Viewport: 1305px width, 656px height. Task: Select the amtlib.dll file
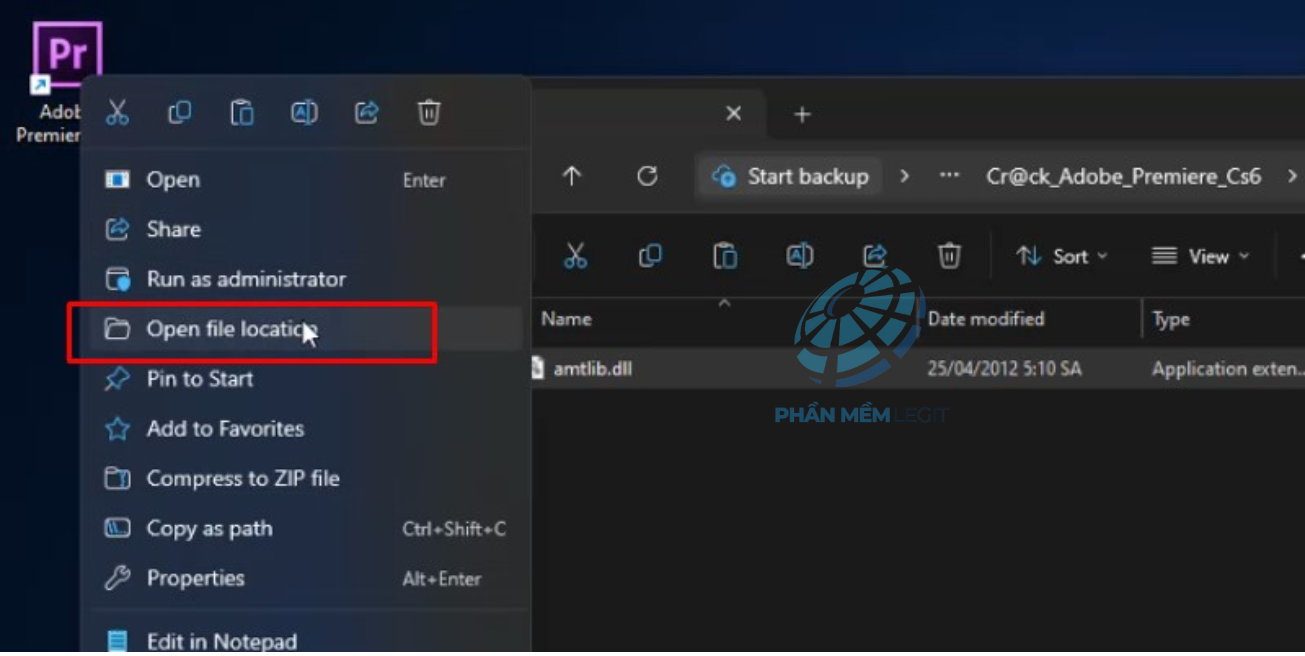pyautogui.click(x=592, y=369)
